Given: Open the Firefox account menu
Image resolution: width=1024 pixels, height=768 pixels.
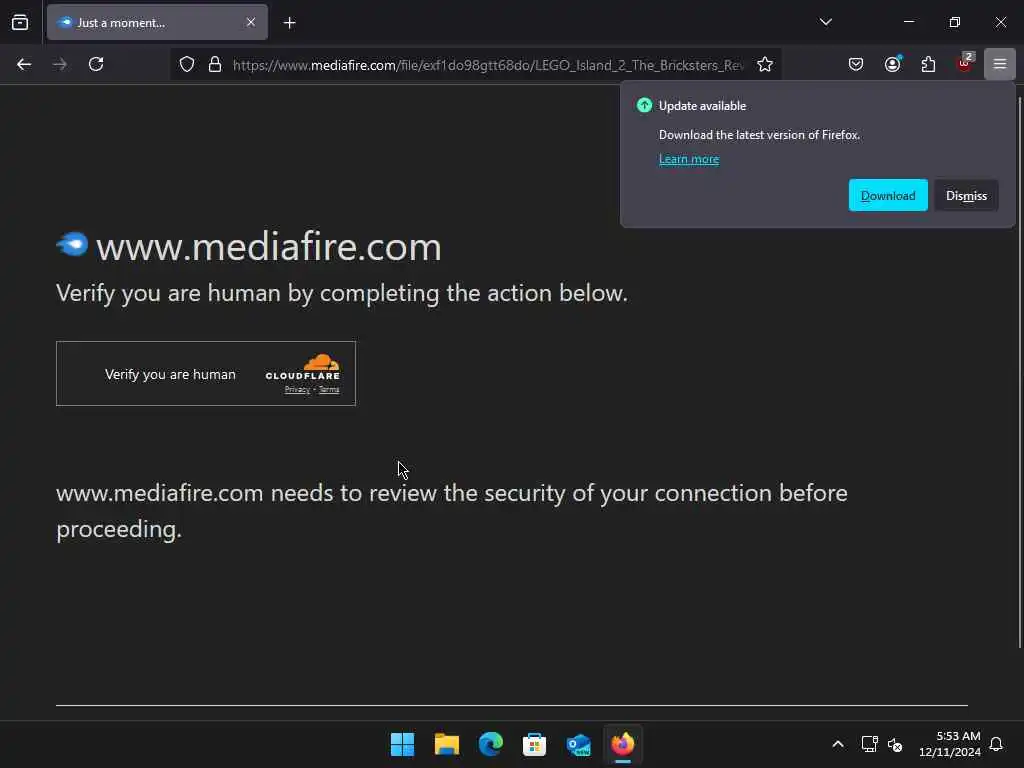Looking at the screenshot, I should coord(893,64).
